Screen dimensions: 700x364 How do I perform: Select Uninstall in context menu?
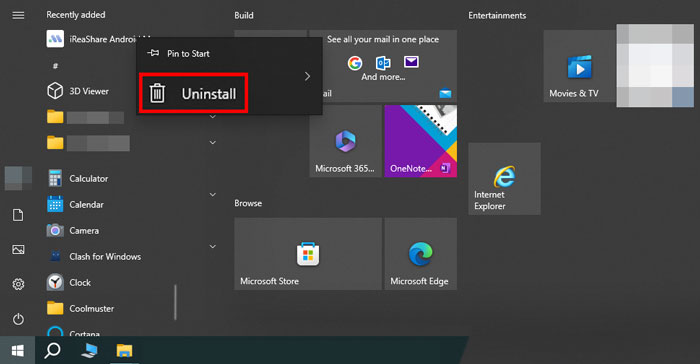tap(193, 93)
